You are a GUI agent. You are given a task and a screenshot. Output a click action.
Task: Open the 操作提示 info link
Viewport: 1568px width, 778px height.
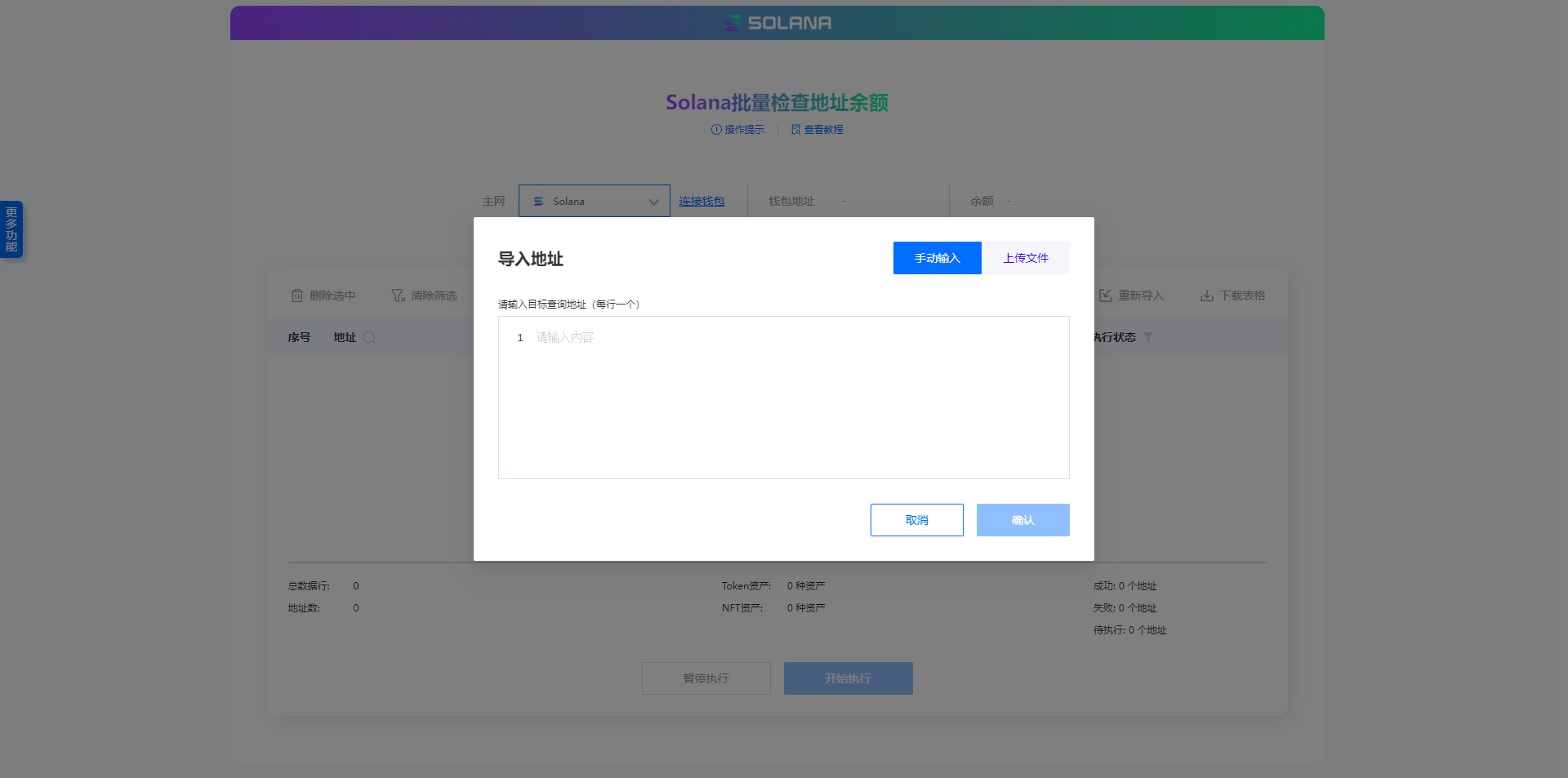pyautogui.click(x=737, y=130)
